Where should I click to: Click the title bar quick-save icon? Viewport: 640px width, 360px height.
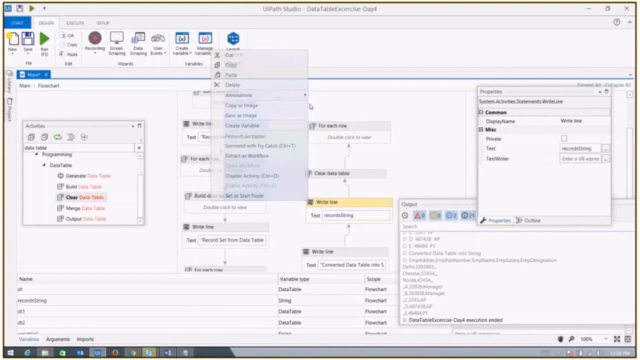20,8
